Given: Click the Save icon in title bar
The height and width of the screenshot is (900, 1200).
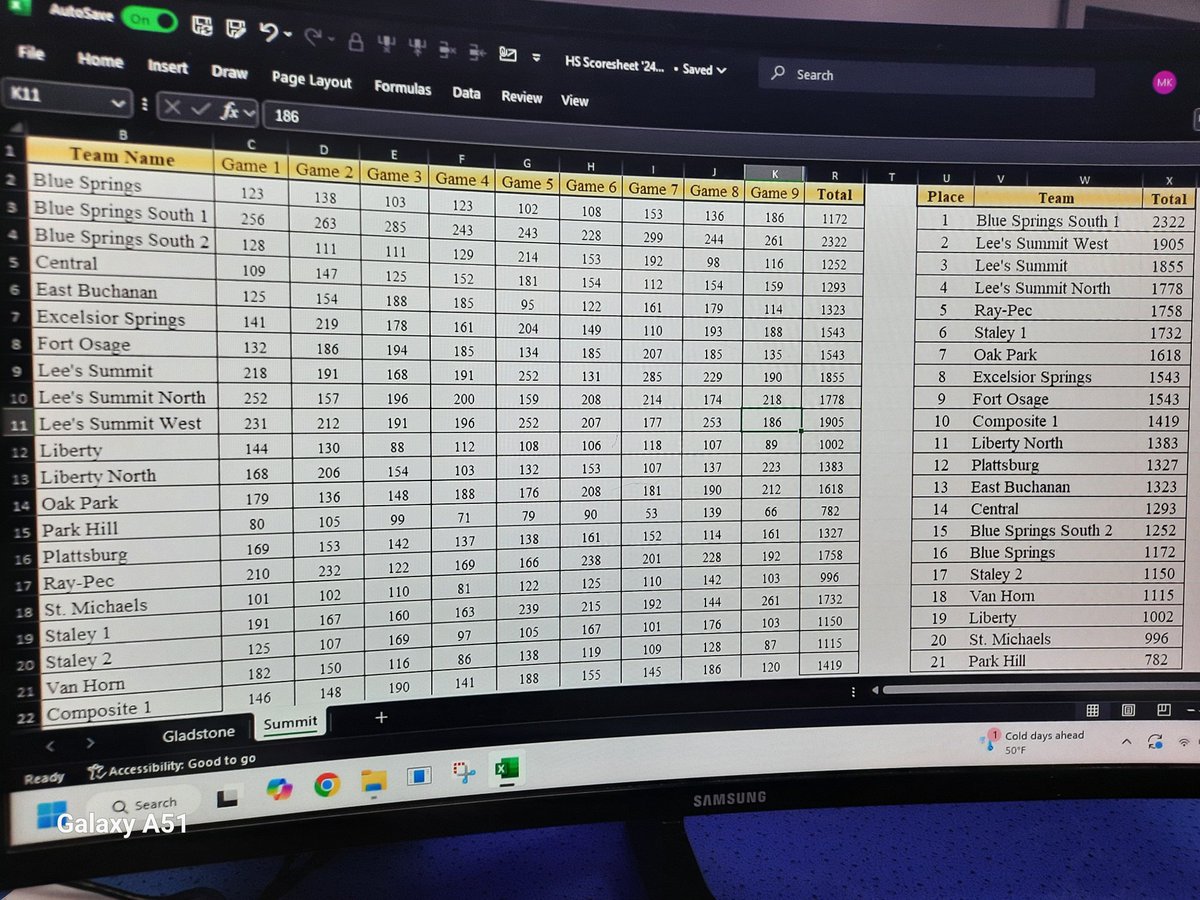Looking at the screenshot, I should click(x=201, y=26).
